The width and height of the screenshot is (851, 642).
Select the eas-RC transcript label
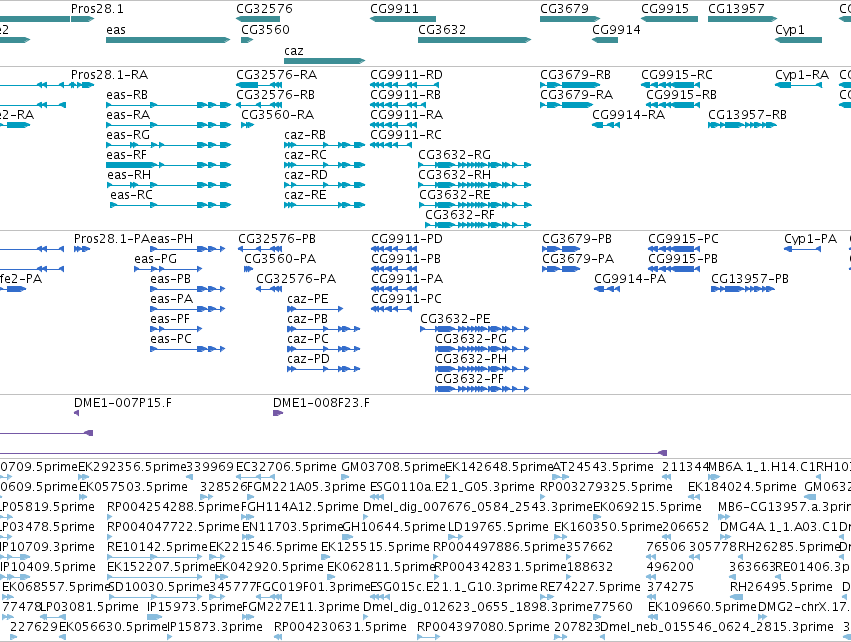(x=131, y=195)
